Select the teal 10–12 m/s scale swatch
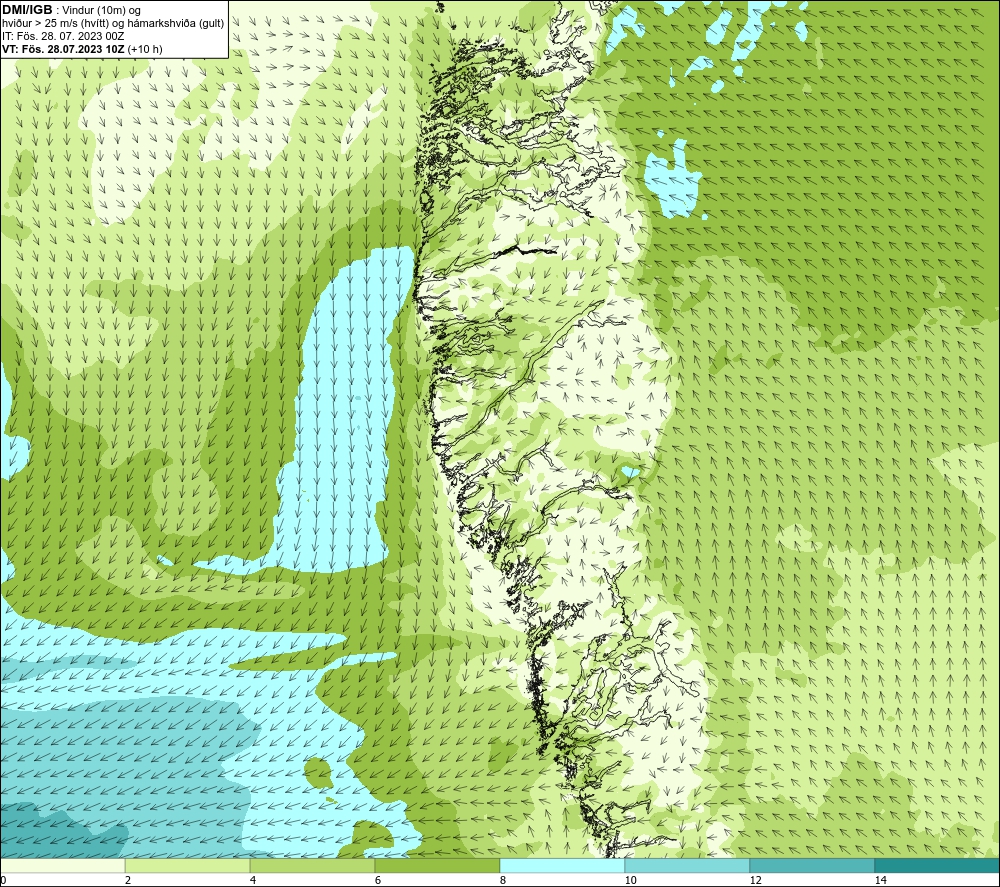This screenshot has height=887, width=1000. pyautogui.click(x=688, y=865)
